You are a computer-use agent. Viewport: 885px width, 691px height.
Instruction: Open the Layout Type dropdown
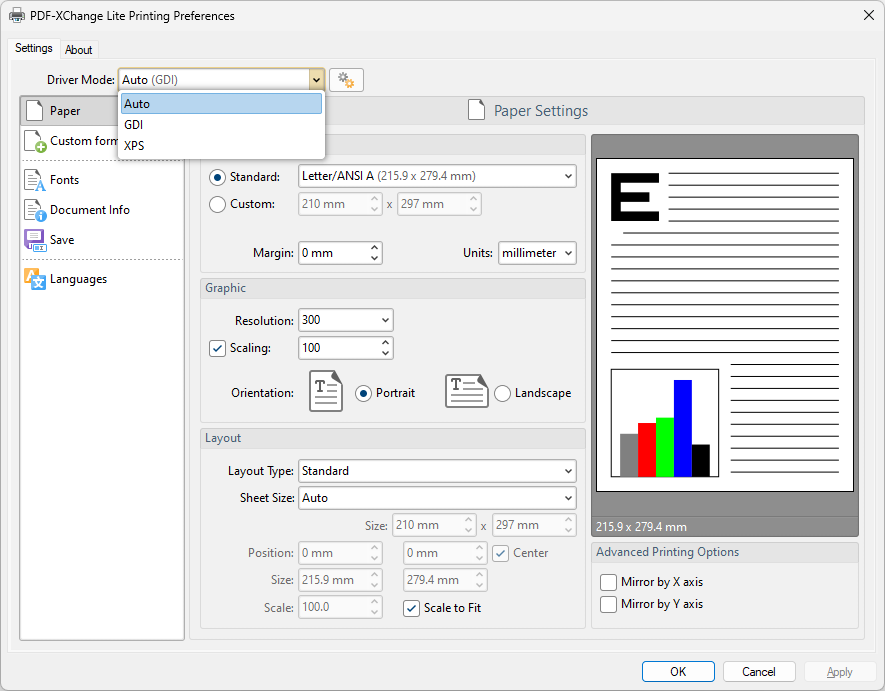coord(437,471)
